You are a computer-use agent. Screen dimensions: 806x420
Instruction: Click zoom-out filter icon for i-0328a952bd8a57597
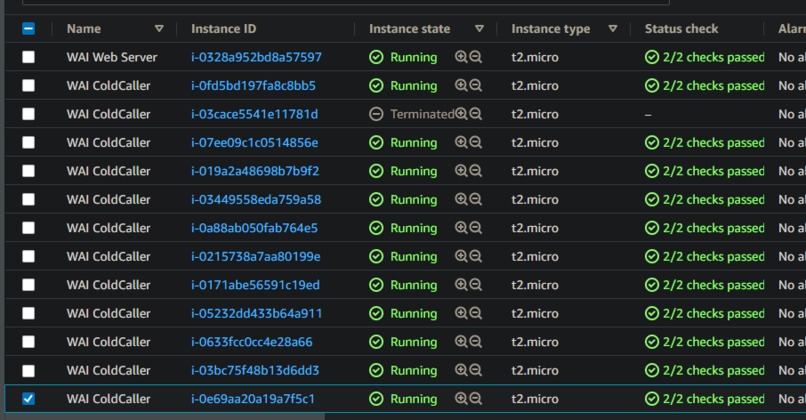475,57
